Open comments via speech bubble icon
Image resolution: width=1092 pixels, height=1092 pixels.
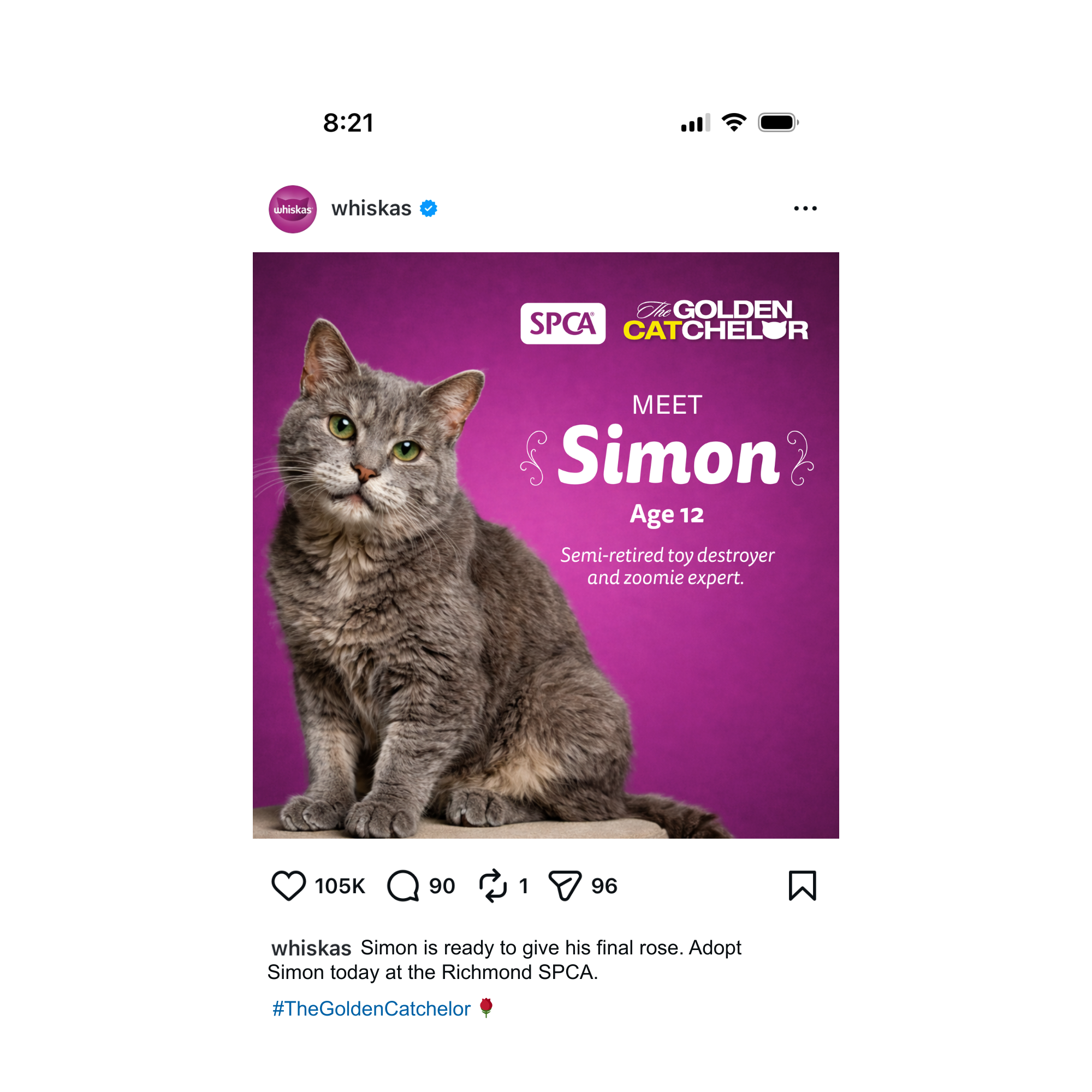pos(403,886)
